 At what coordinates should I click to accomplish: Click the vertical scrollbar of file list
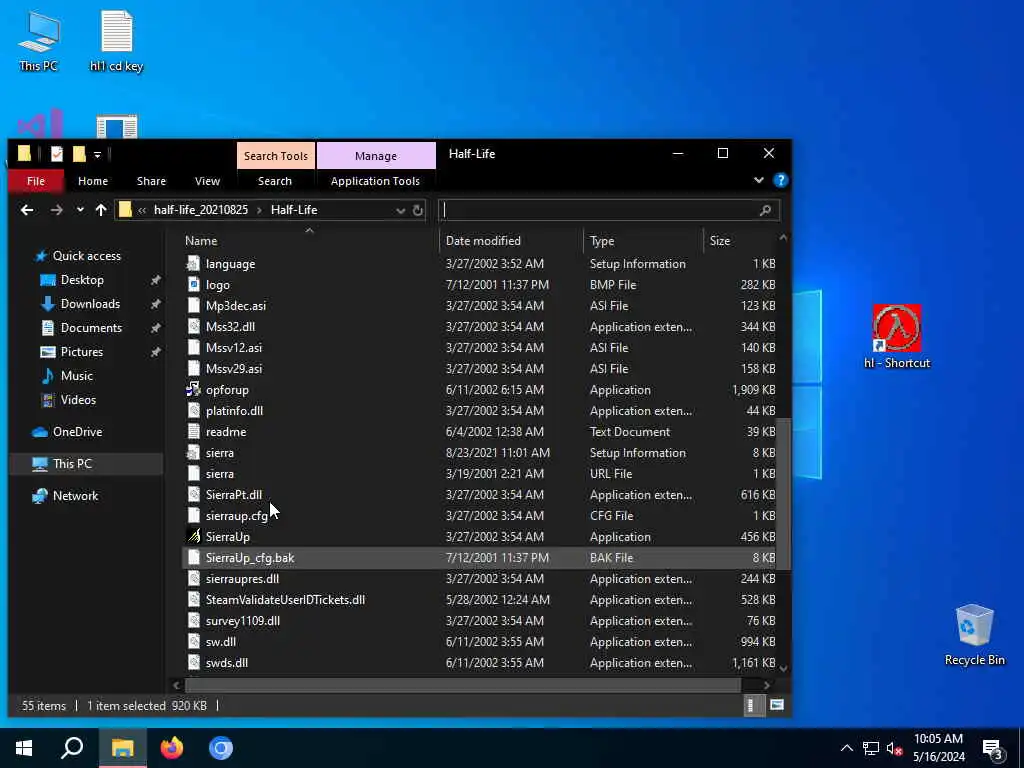coord(783,494)
